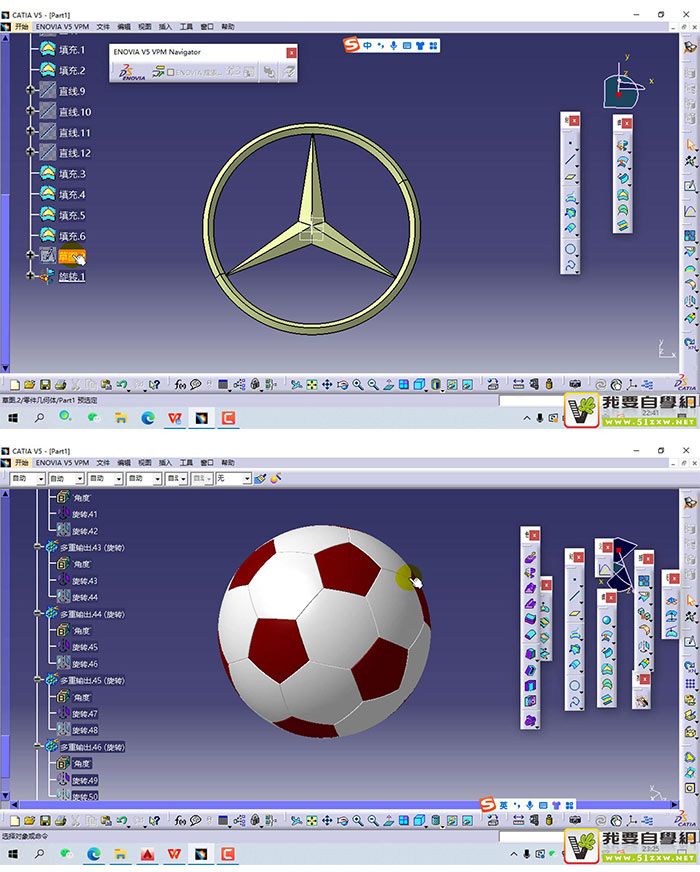Click tree scrollbar up arrow in top window
Viewport: 700px width, 872px height.
coord(5,38)
